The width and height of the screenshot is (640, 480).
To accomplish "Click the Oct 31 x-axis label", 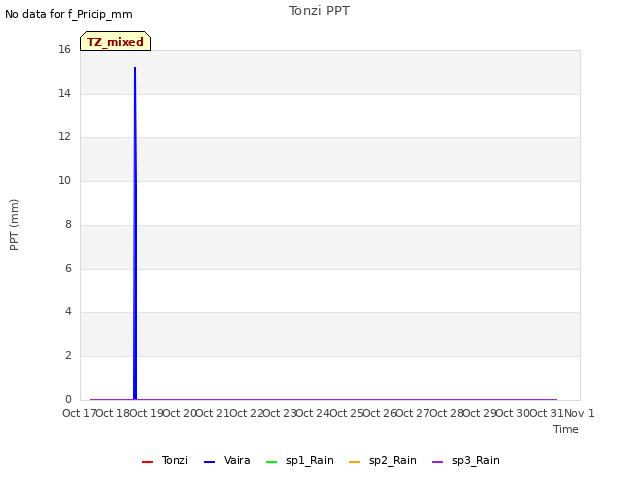I will click(546, 413).
